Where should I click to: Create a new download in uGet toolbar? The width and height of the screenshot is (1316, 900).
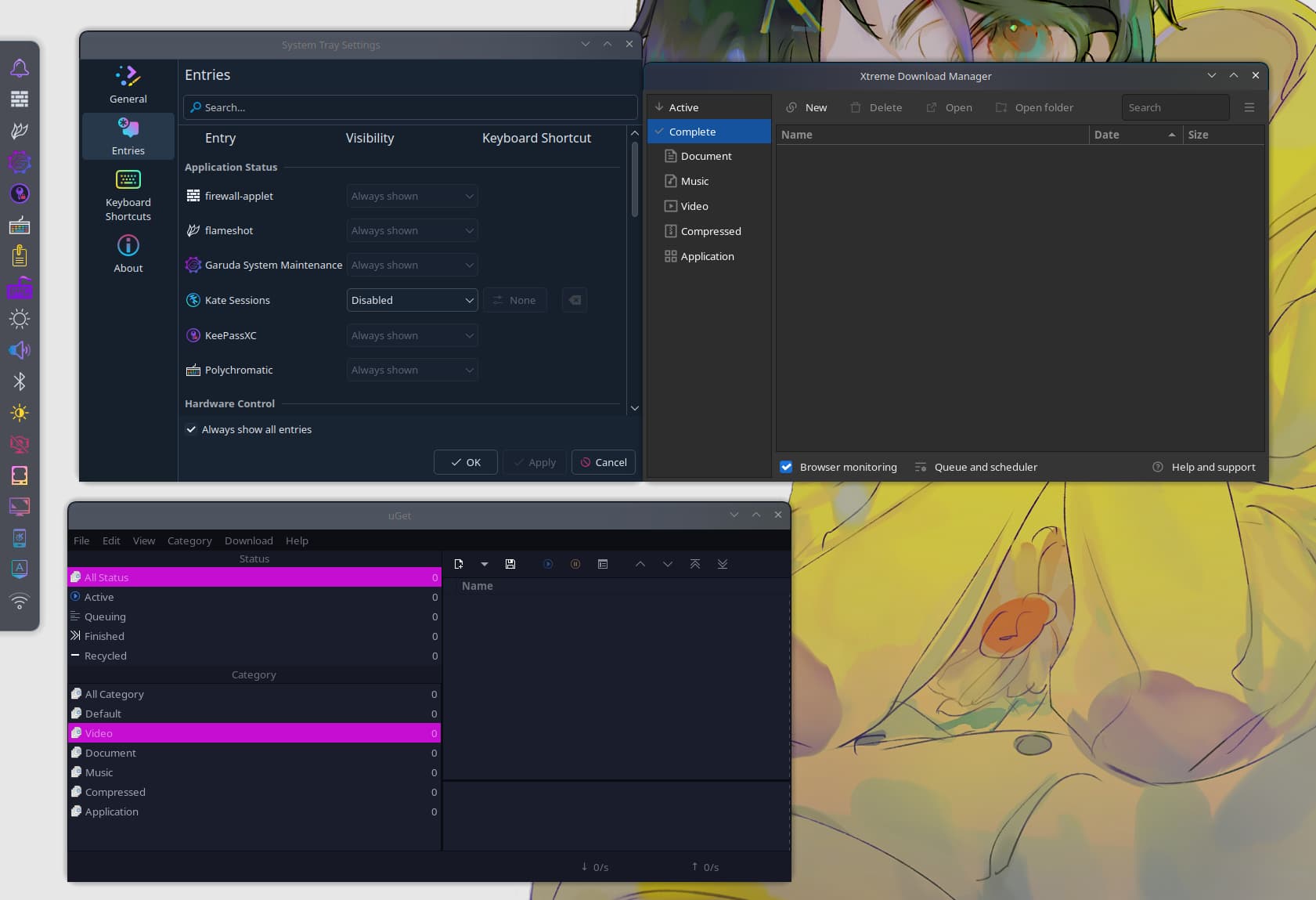click(x=459, y=564)
